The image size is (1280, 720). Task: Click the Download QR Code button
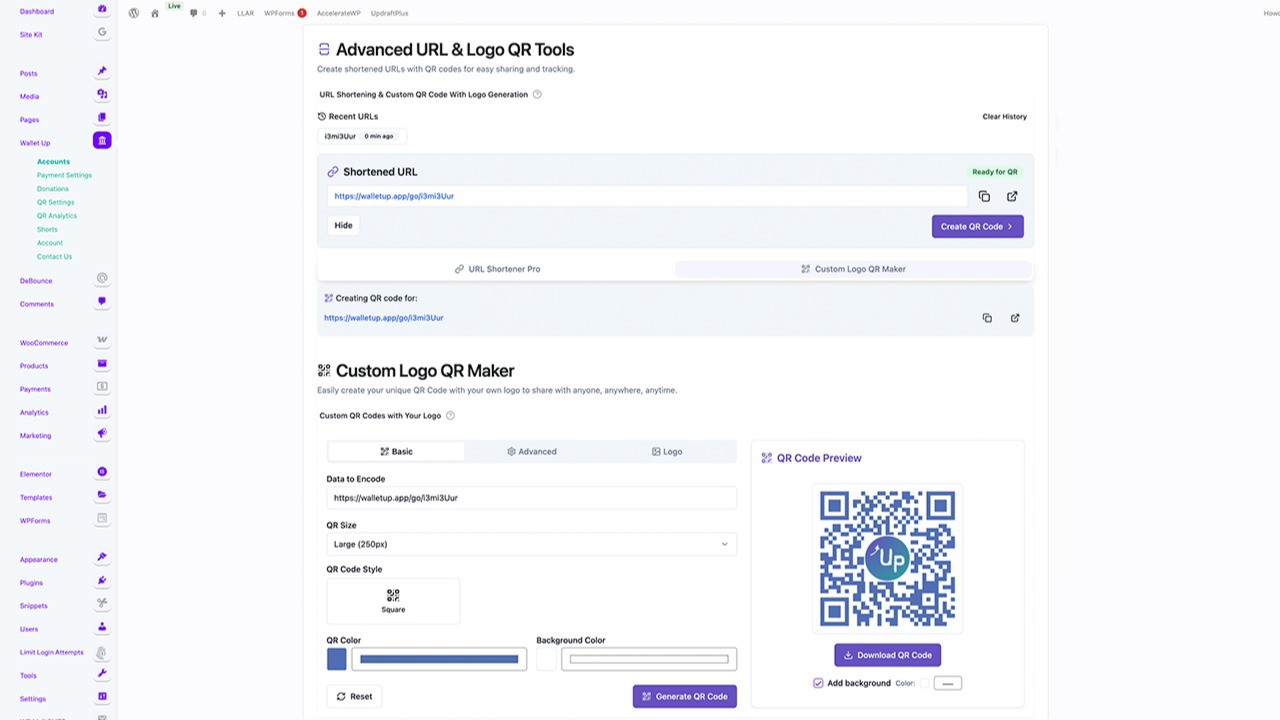click(887, 655)
